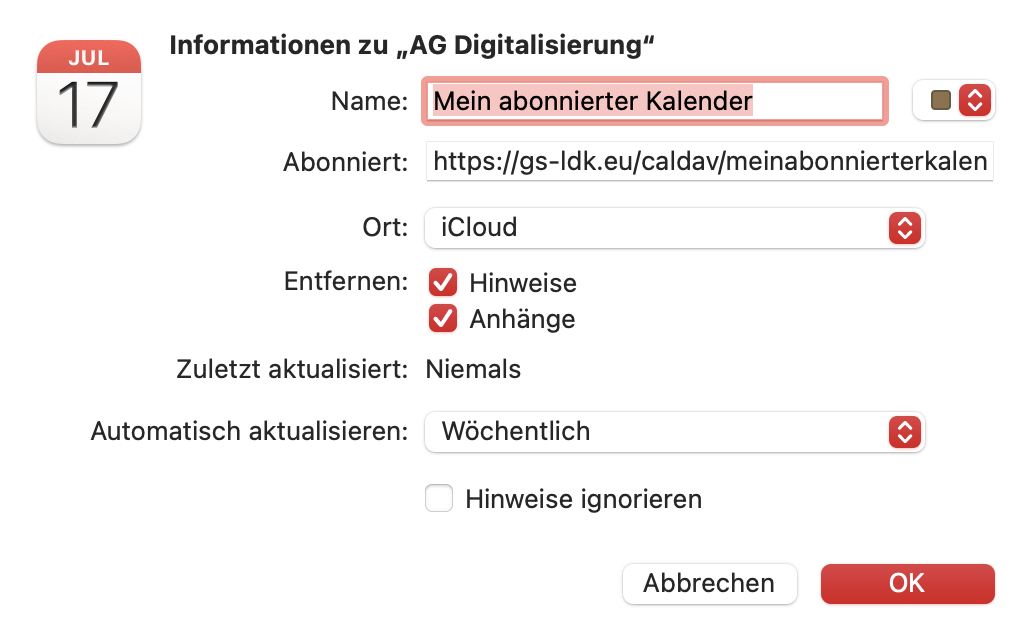Click the Automatisch aktualisieren label
Screen dimensions: 1020x629
249,432
